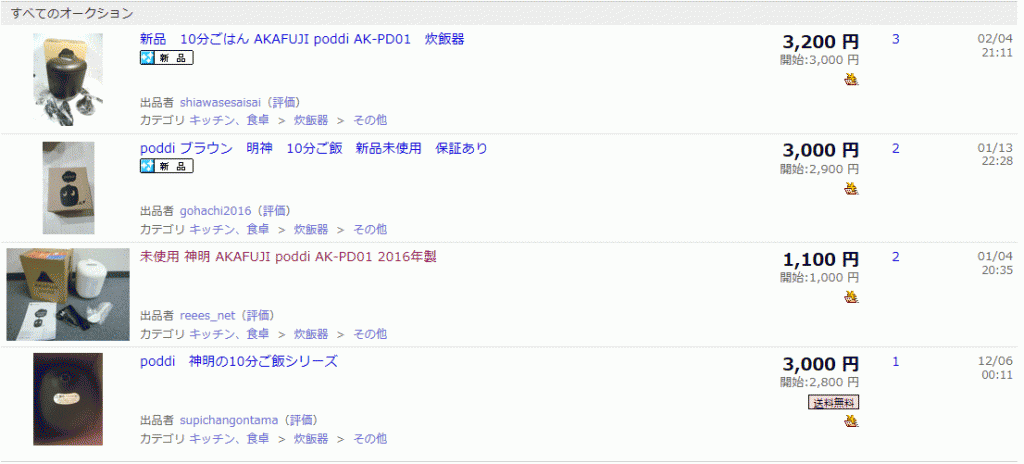This screenshot has height=464, width=1024.
Task: Select 炊飯器 category in the first listing
Action: click(x=310, y=119)
